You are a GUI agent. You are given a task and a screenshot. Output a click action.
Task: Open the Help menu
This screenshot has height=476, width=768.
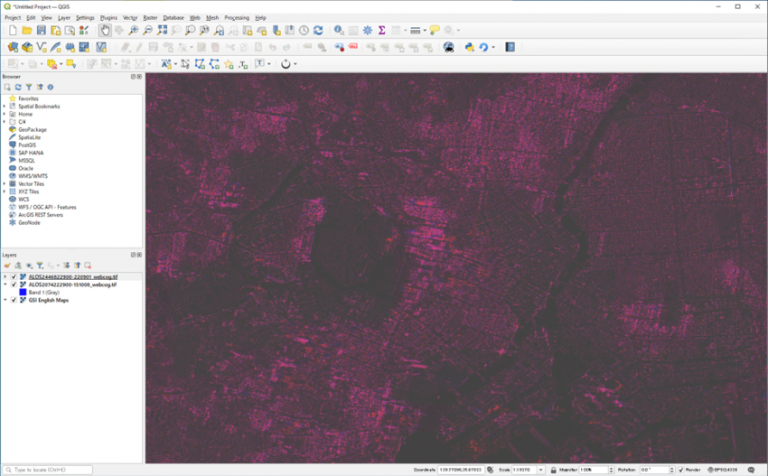261,18
